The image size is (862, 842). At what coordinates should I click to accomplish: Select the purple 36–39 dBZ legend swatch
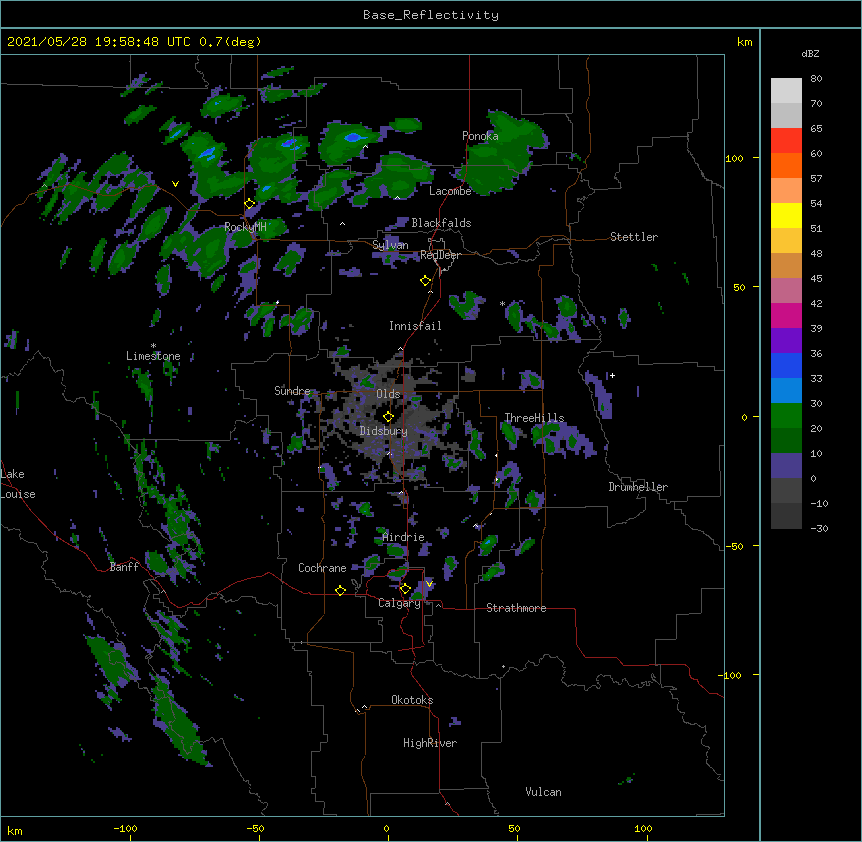[786, 341]
